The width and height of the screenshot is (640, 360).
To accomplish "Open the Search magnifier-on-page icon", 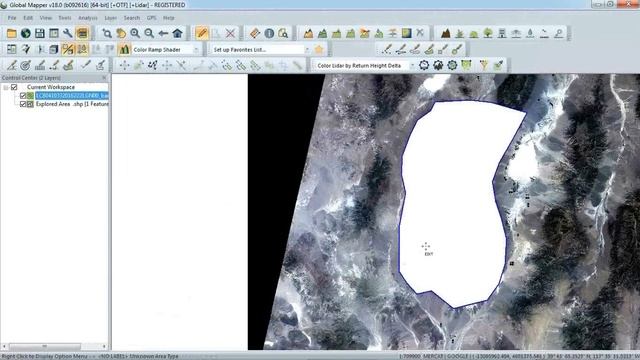I will tap(283, 33).
